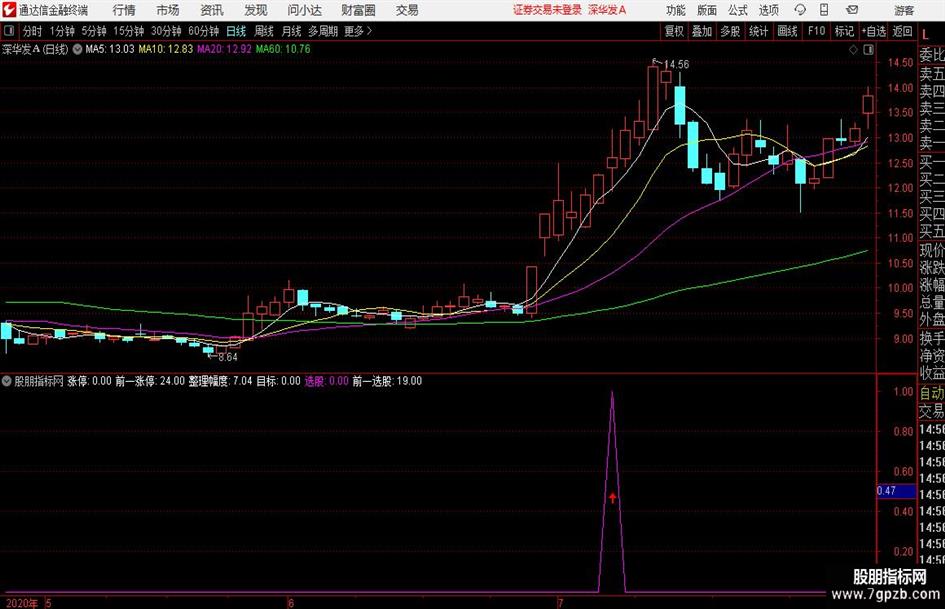
Task: Switch to 30分钟 chart period
Action: tap(166, 31)
